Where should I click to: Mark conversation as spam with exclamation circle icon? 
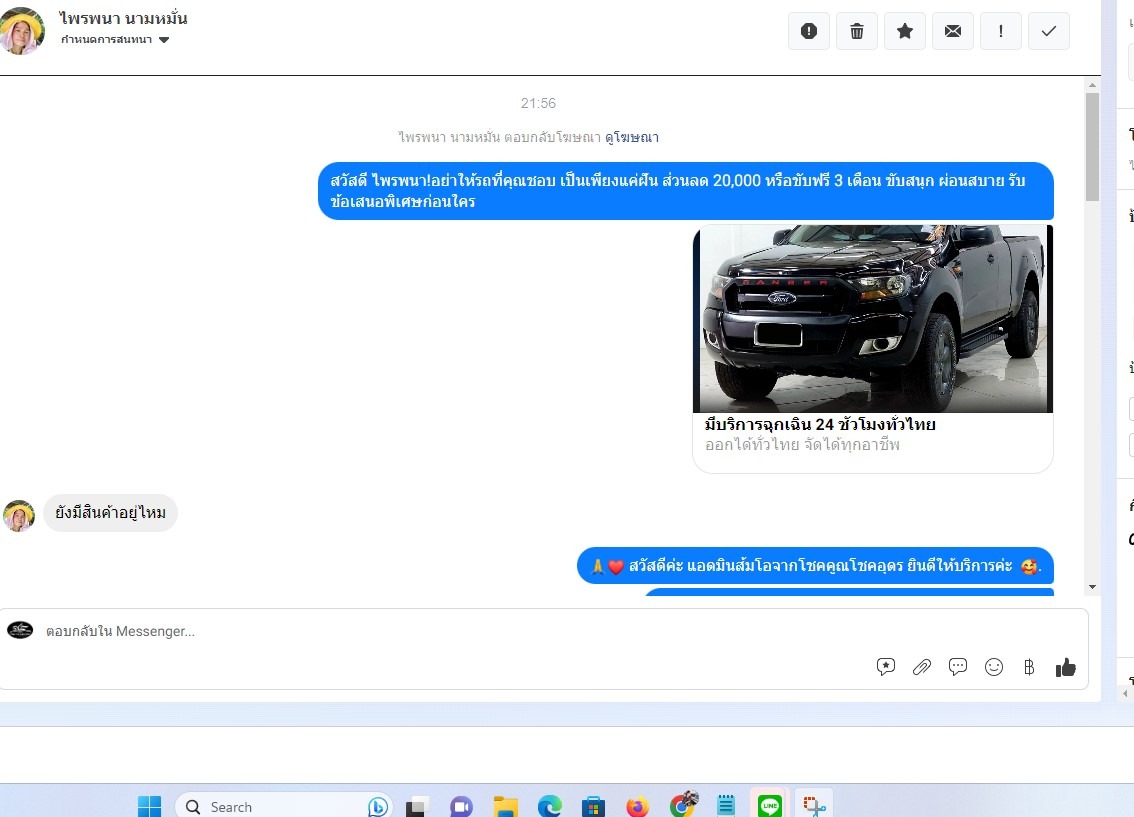pyautogui.click(x=809, y=31)
